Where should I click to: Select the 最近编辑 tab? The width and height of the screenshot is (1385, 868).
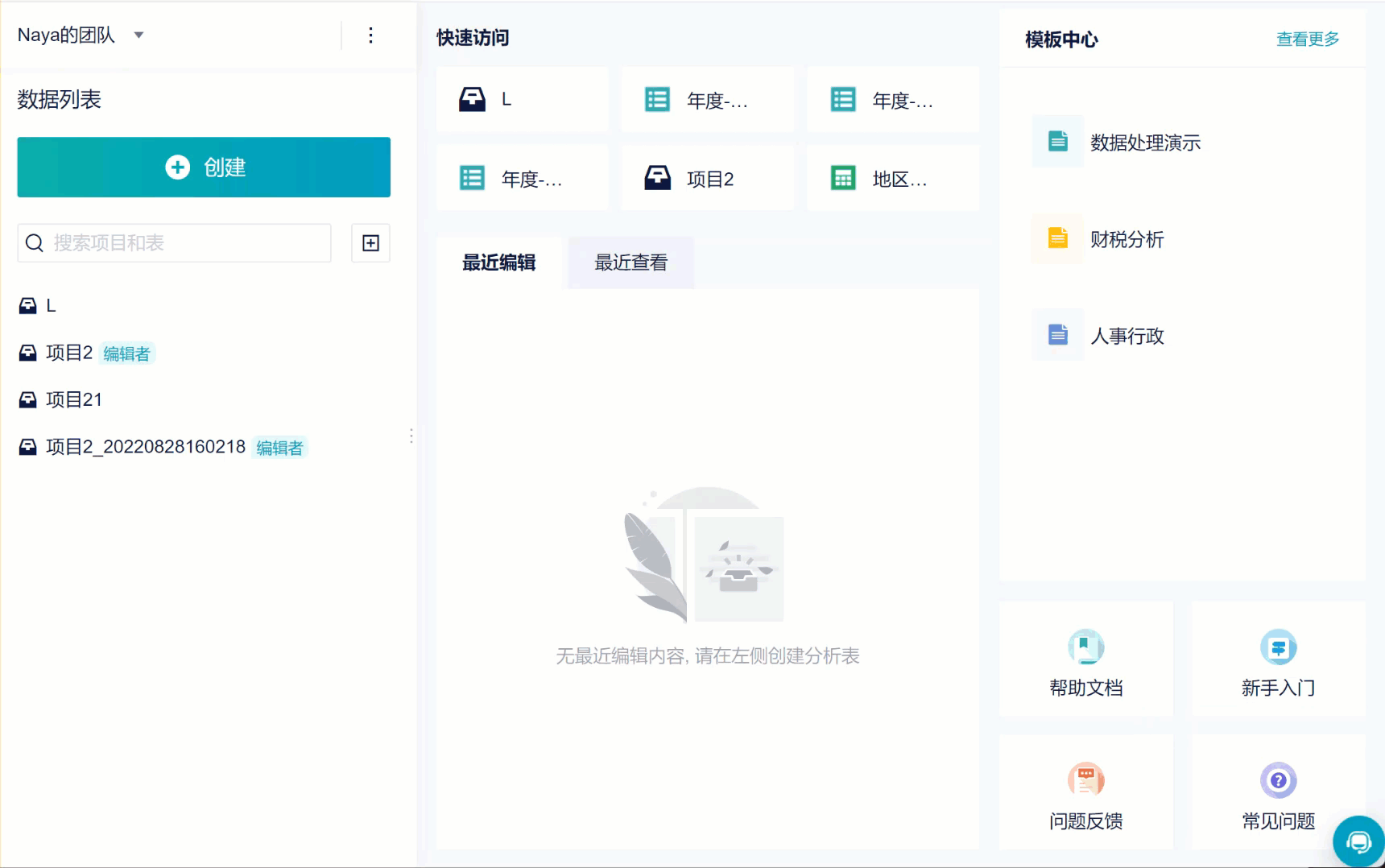click(499, 262)
